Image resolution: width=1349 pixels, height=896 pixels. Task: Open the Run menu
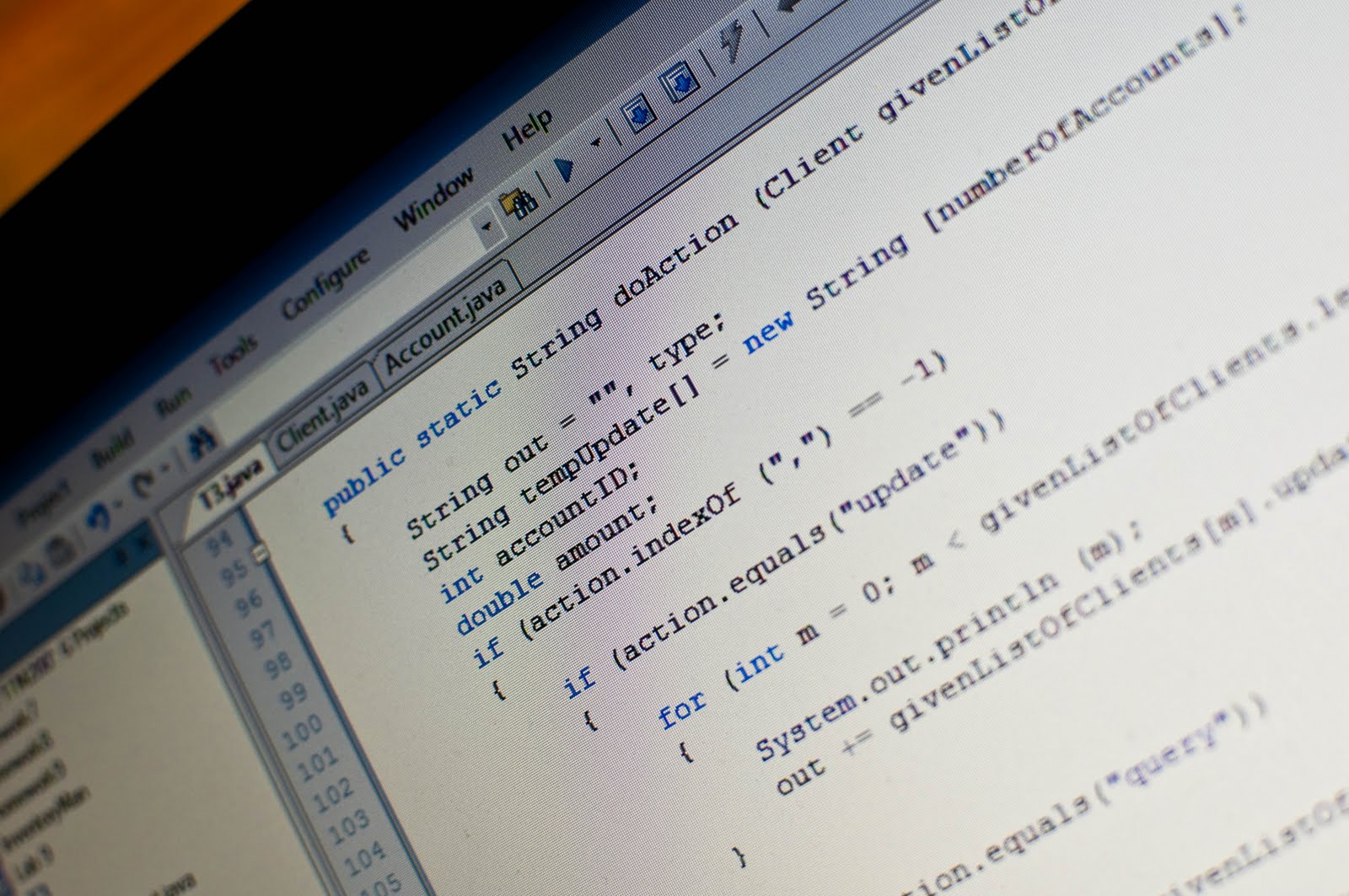point(174,400)
